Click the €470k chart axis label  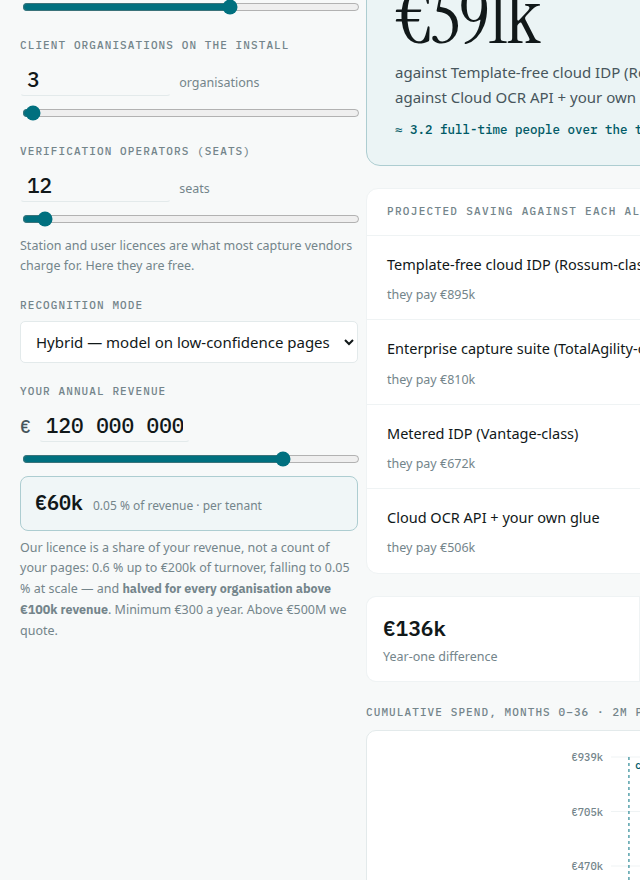point(587,867)
